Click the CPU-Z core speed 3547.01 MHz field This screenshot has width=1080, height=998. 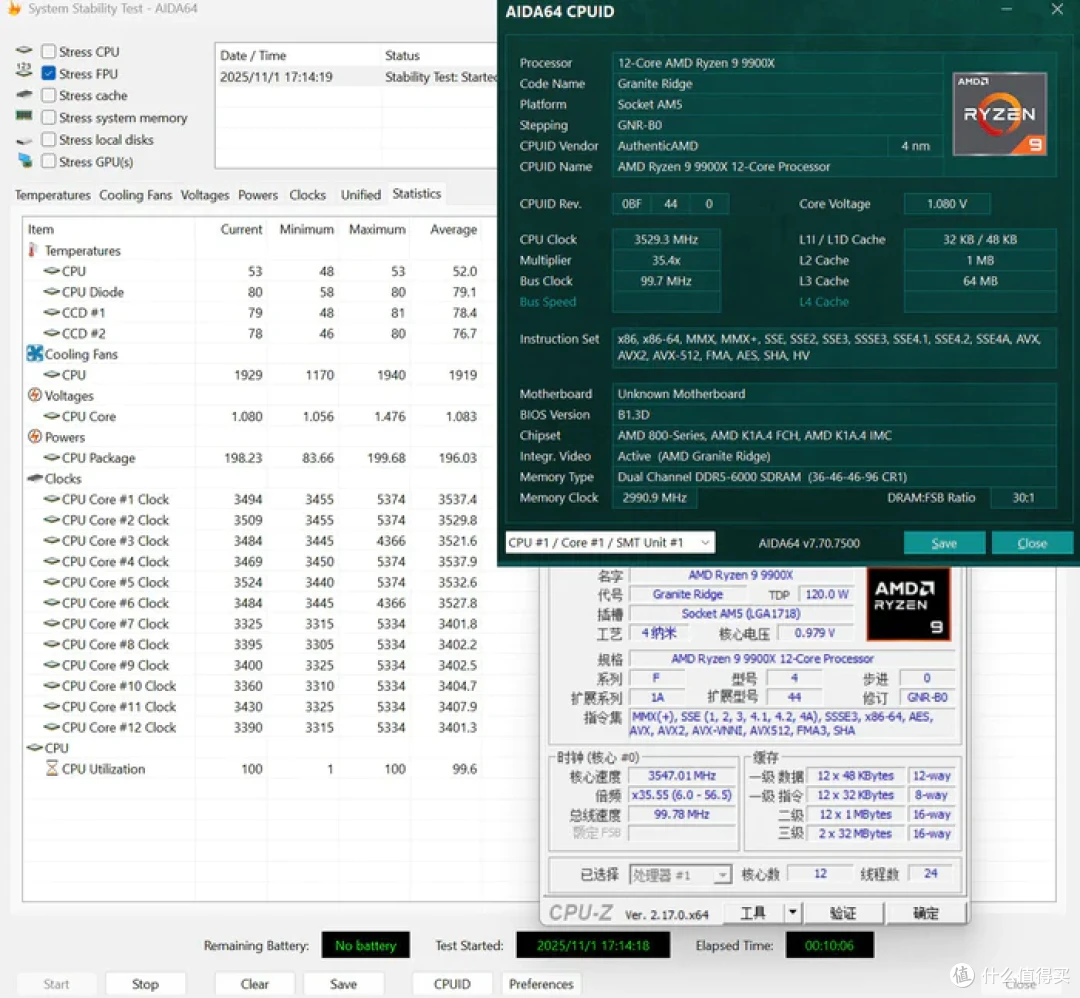point(682,776)
